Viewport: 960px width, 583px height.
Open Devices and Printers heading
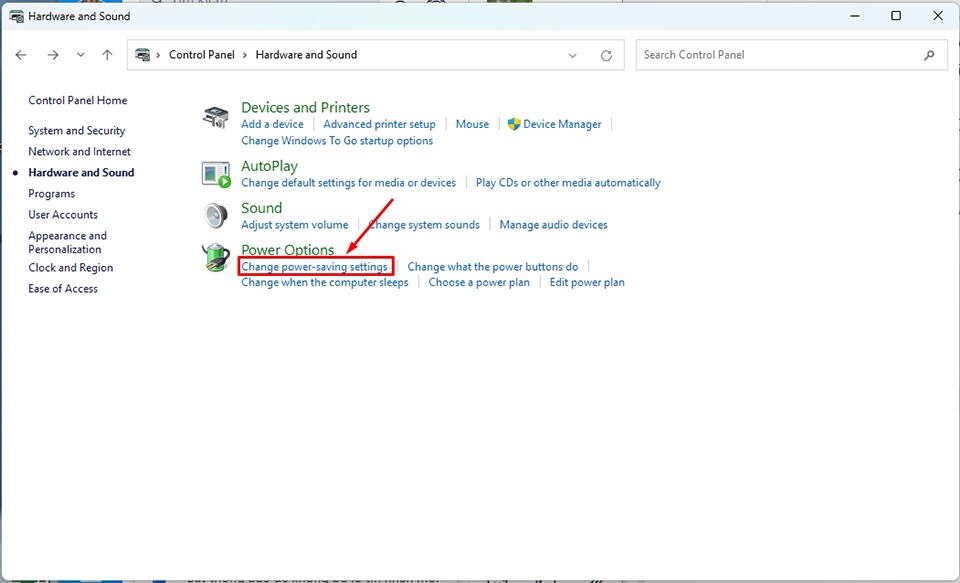[x=306, y=108]
